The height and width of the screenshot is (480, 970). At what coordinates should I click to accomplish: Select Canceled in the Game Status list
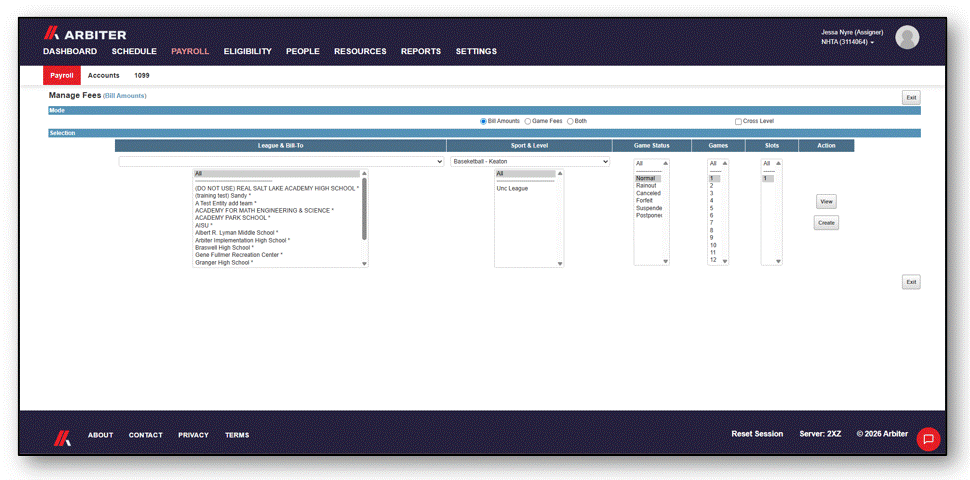point(648,193)
